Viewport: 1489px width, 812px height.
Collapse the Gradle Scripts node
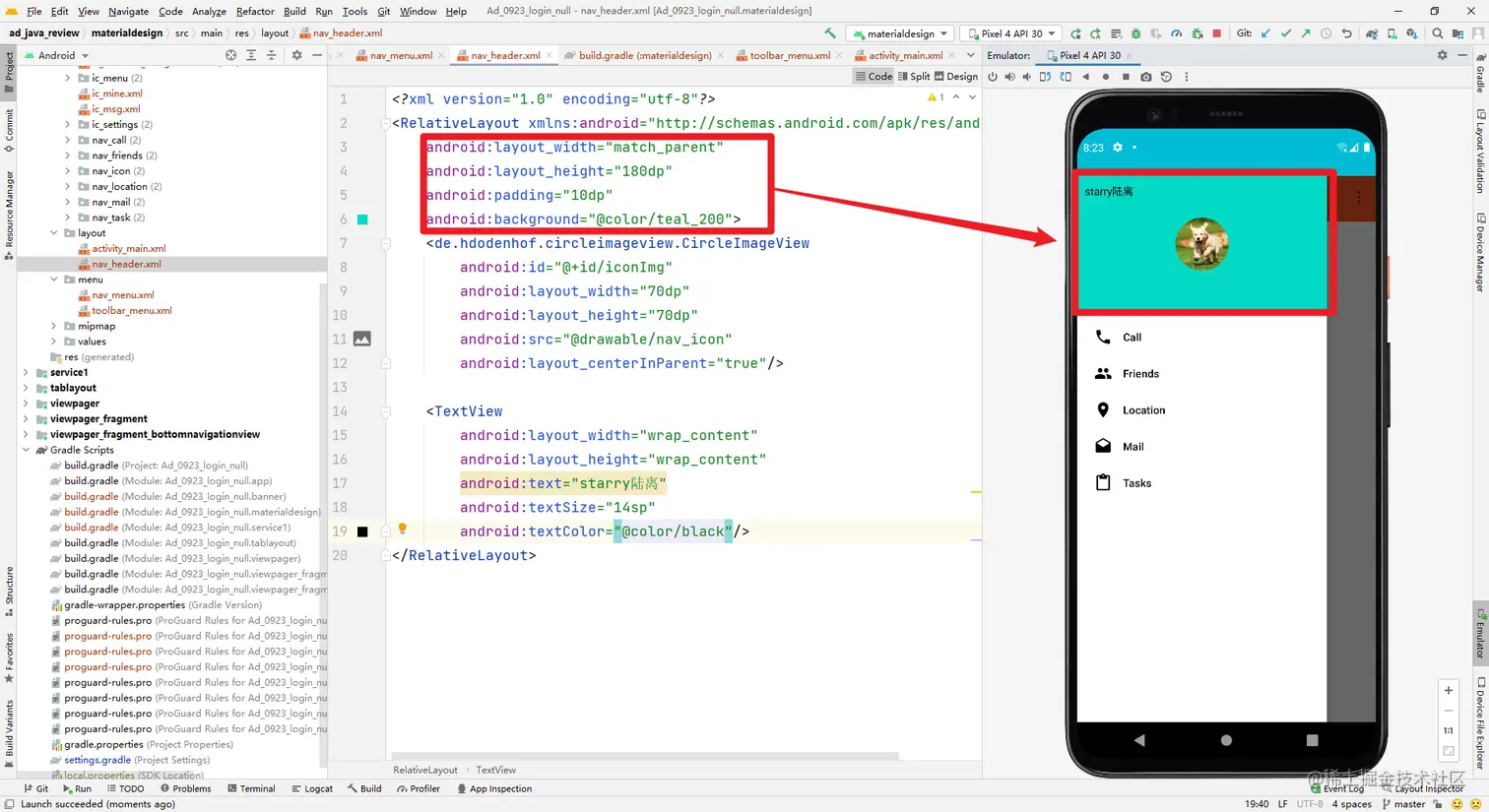pos(26,450)
